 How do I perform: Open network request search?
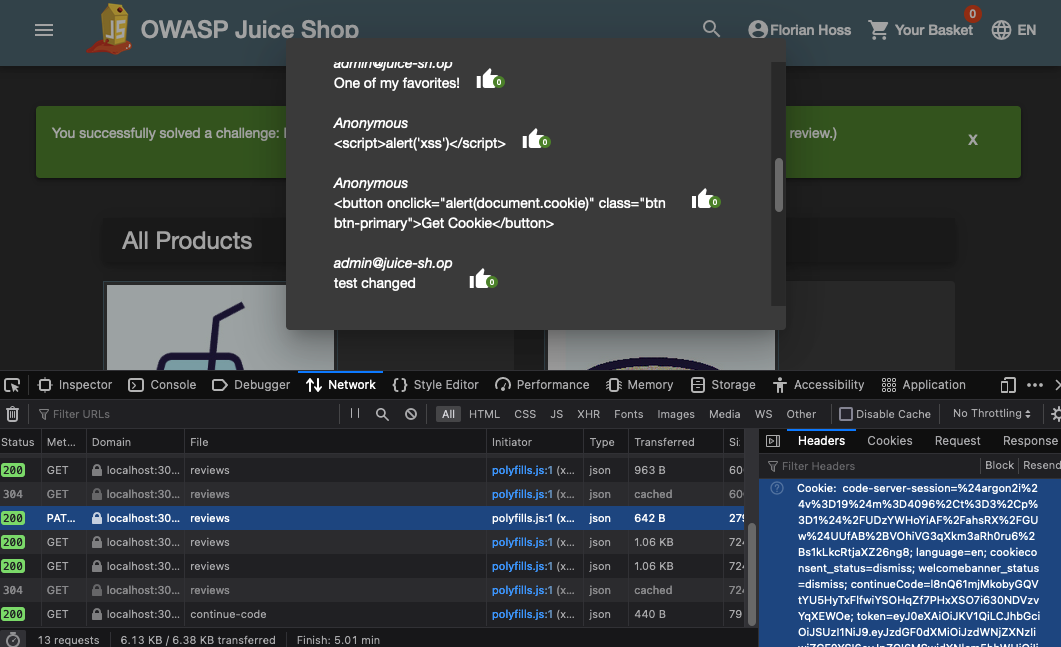pos(382,414)
